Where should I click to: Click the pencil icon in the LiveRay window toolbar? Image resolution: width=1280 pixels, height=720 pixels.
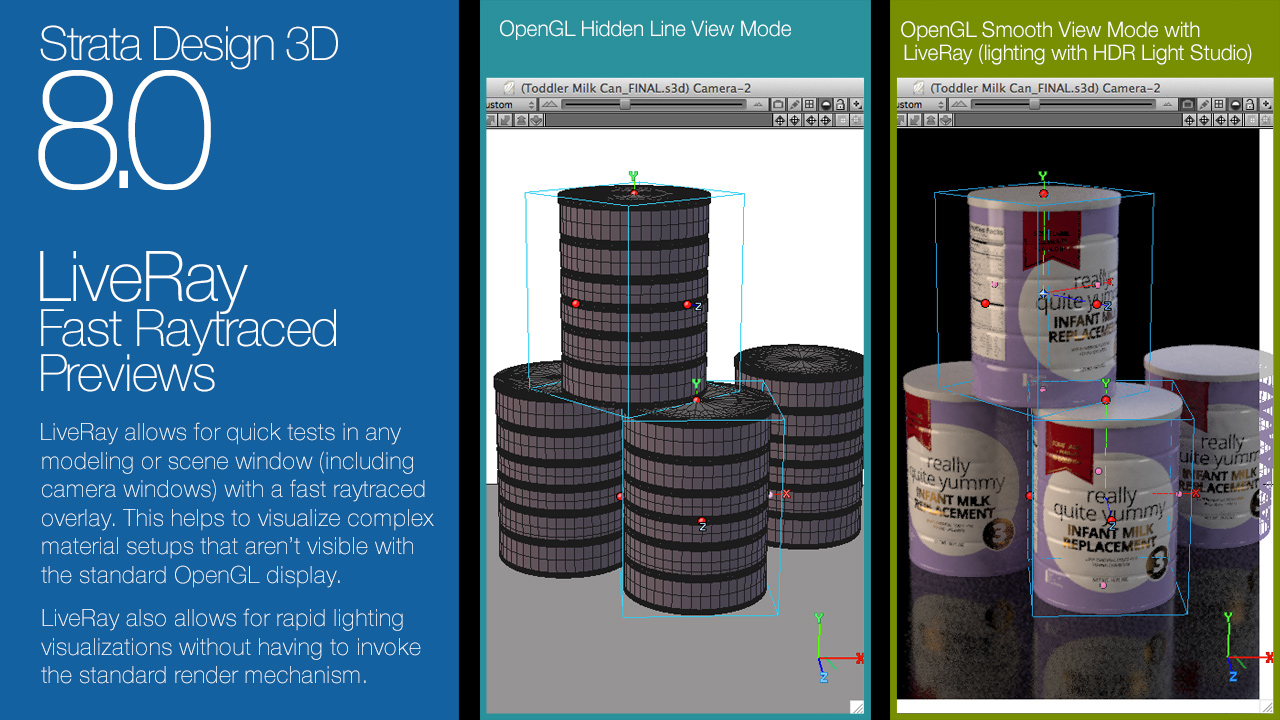coord(1204,105)
